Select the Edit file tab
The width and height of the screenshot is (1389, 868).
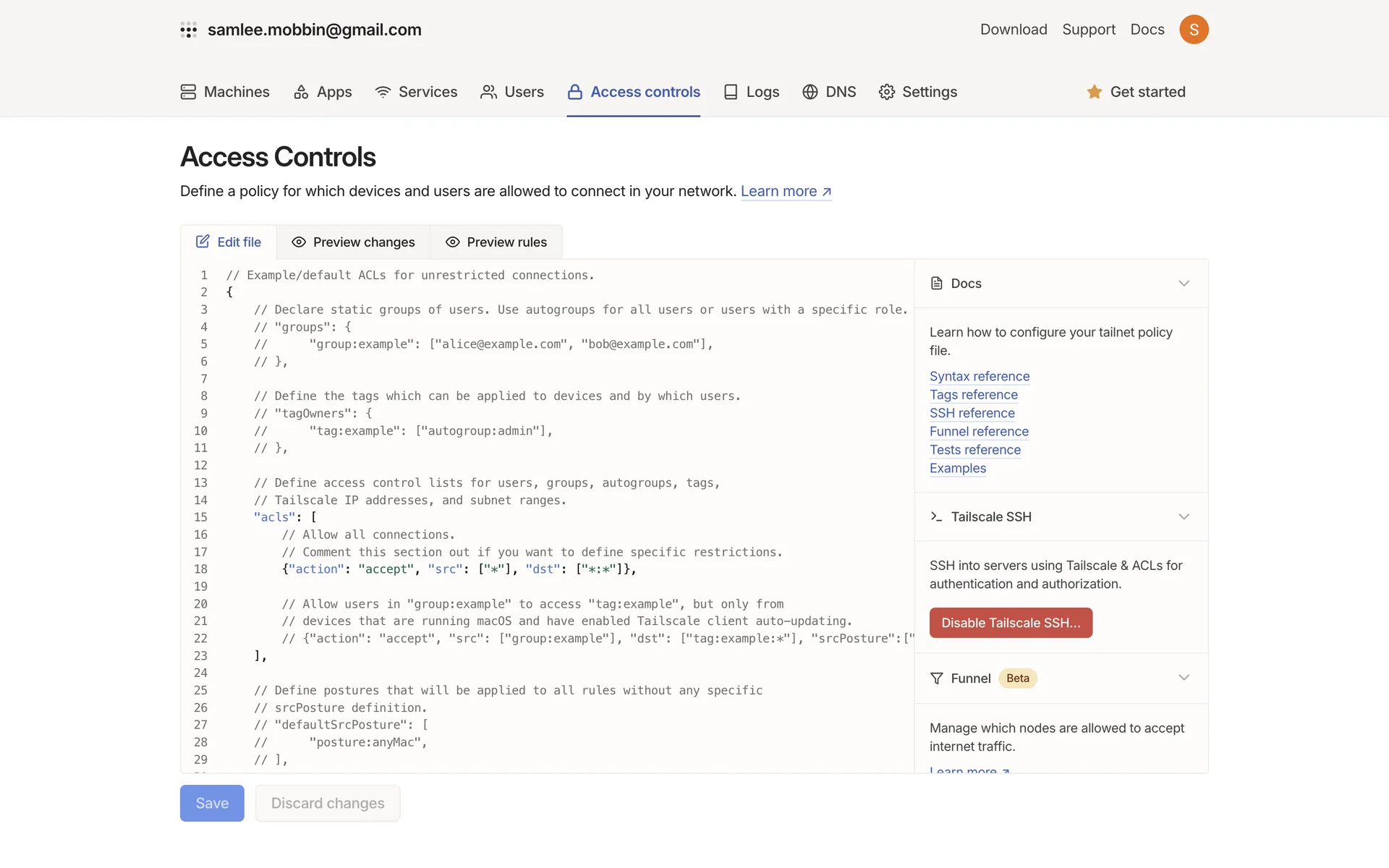click(229, 242)
